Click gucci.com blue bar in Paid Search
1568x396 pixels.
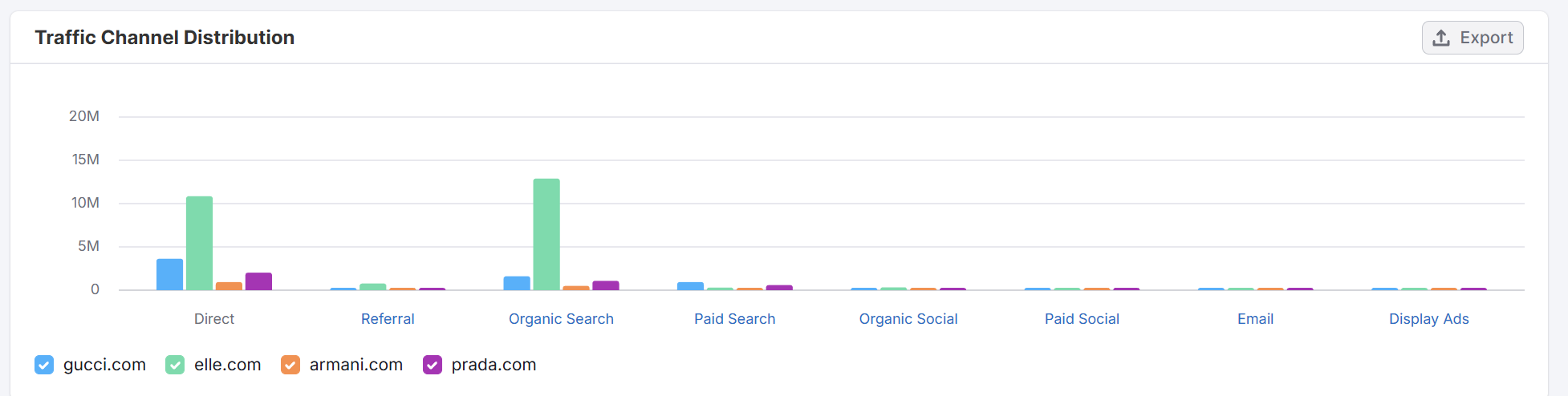690,286
